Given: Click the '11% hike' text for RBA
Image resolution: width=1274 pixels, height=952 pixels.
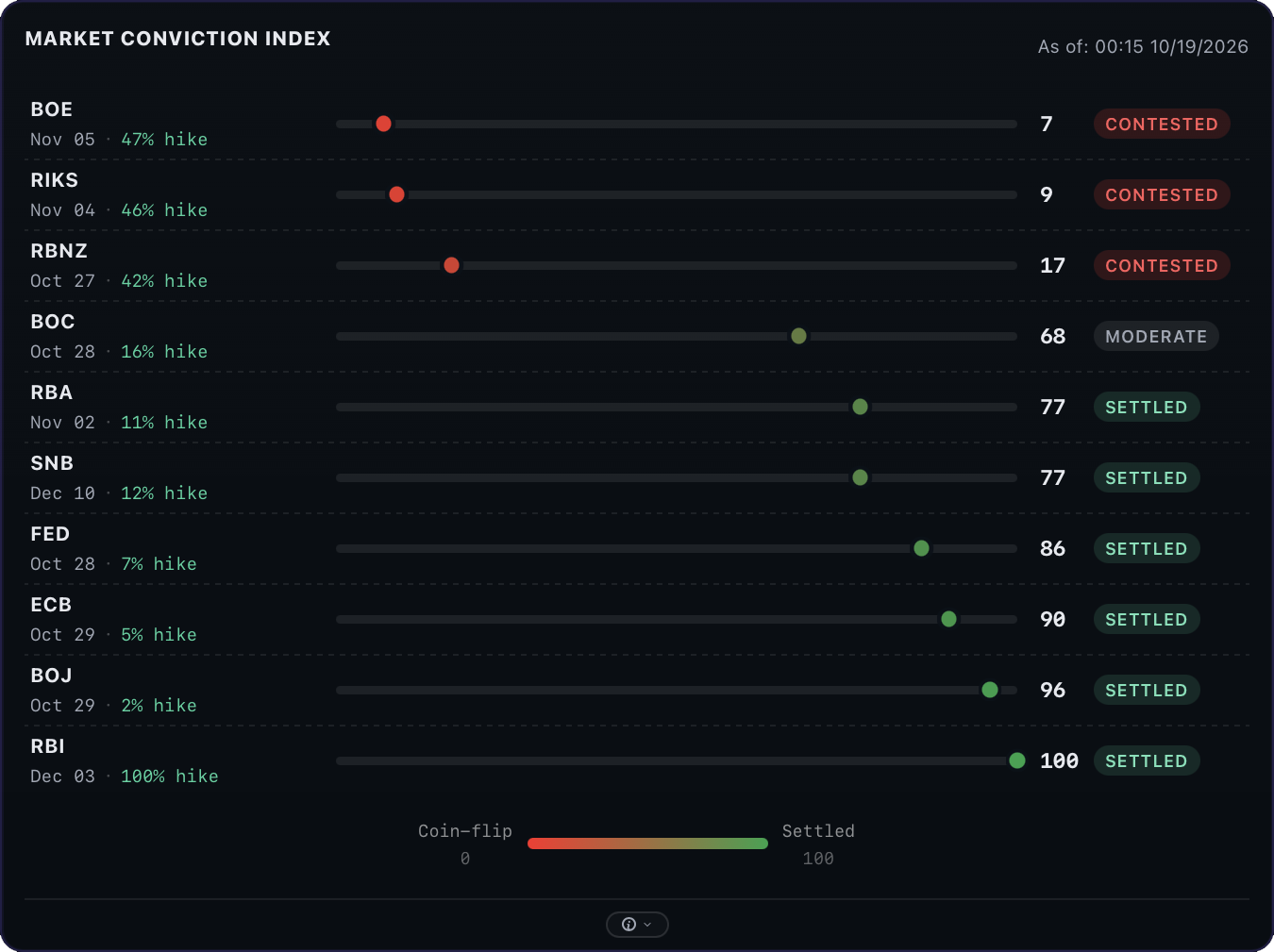Looking at the screenshot, I should click(164, 422).
